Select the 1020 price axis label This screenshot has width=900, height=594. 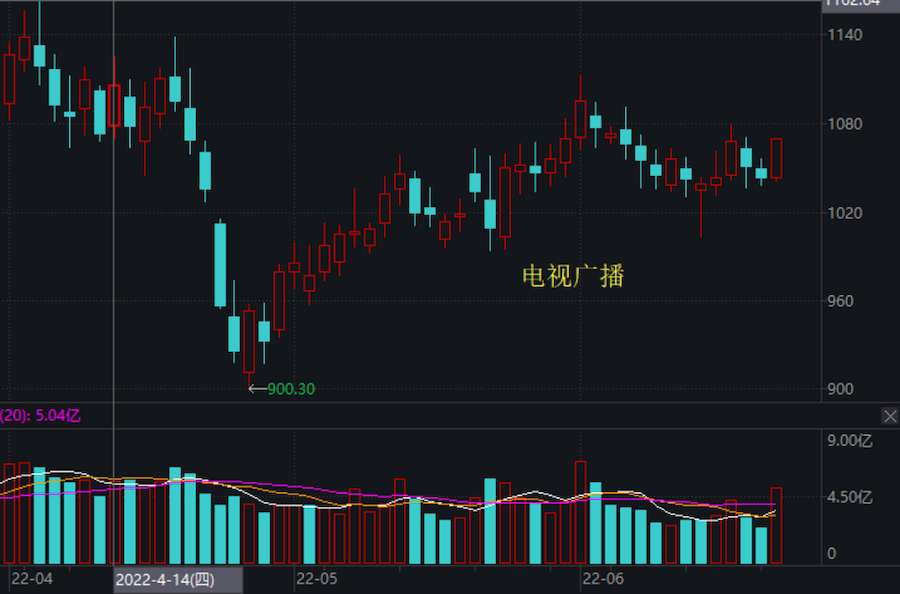tap(845, 213)
